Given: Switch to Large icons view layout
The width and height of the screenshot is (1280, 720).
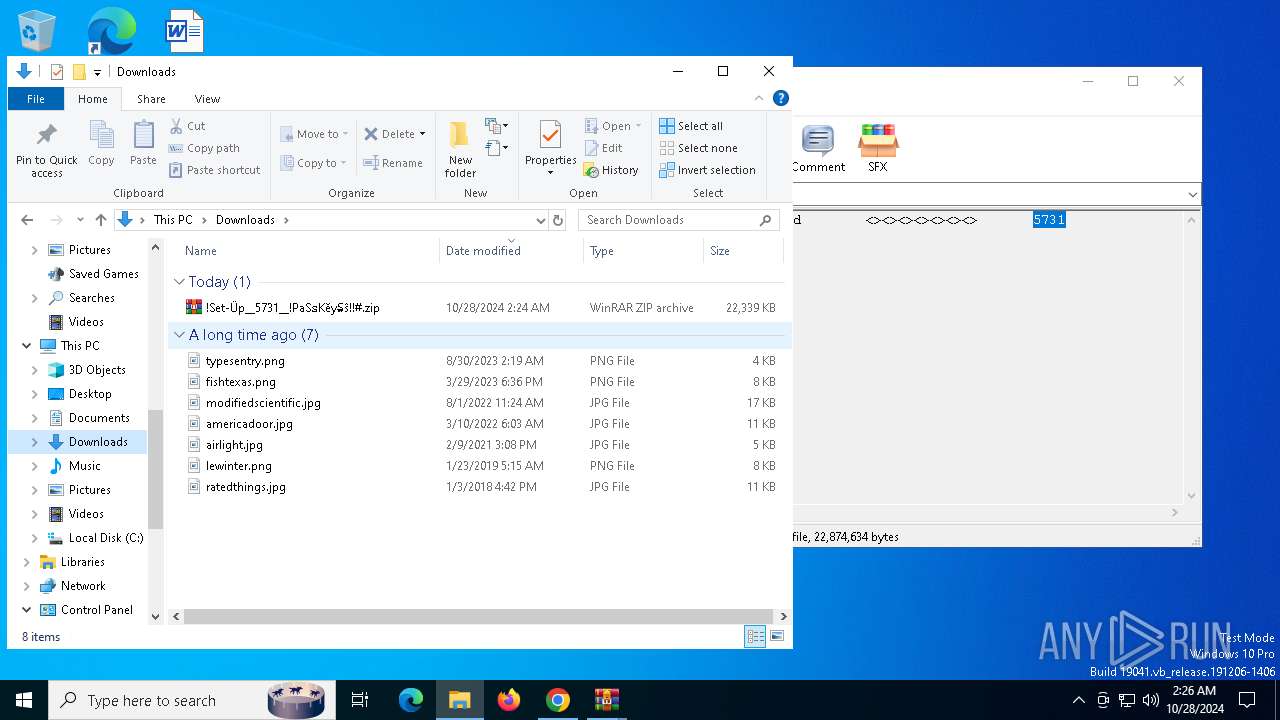Looking at the screenshot, I should (777, 636).
